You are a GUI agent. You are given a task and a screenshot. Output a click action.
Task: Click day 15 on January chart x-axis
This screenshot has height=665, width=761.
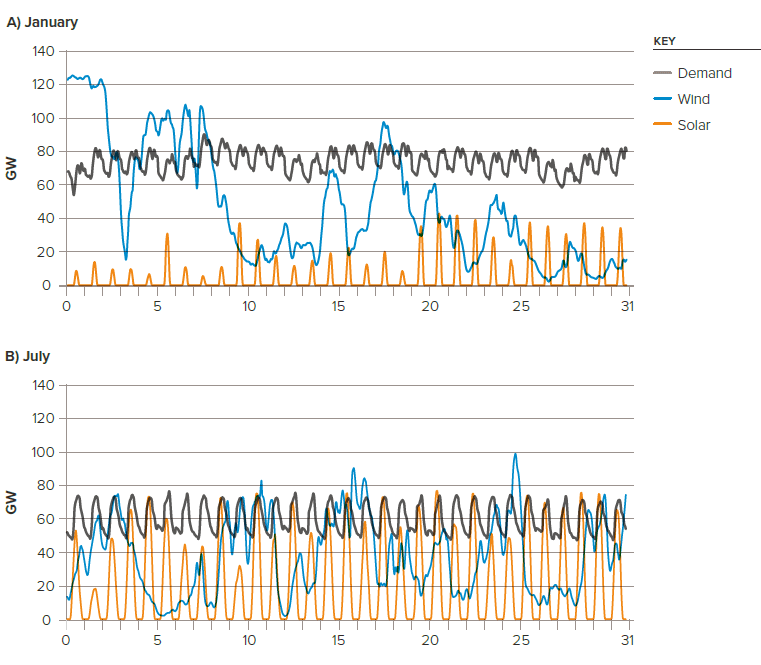(x=339, y=305)
